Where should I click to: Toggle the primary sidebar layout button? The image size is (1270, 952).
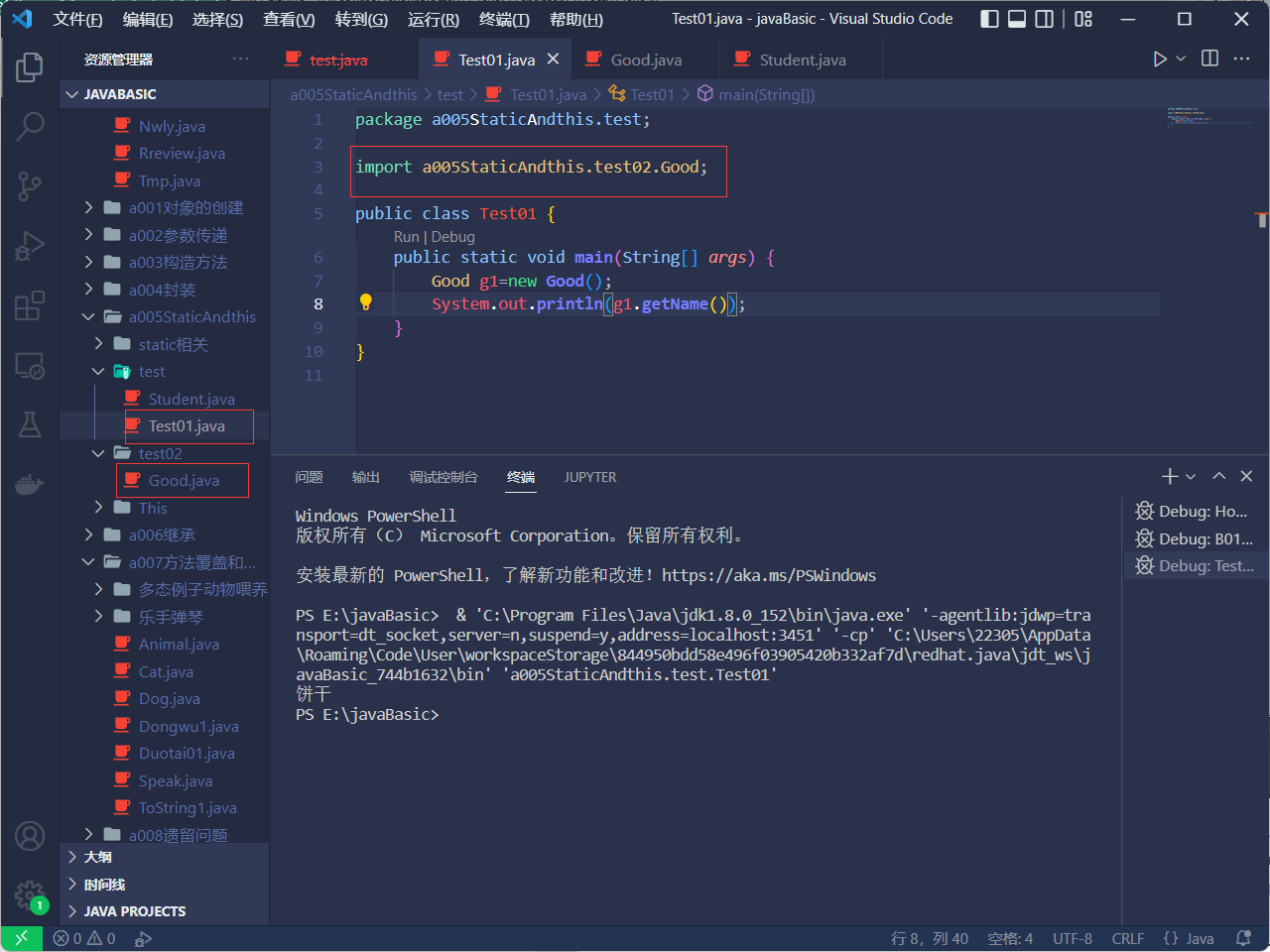[x=989, y=19]
